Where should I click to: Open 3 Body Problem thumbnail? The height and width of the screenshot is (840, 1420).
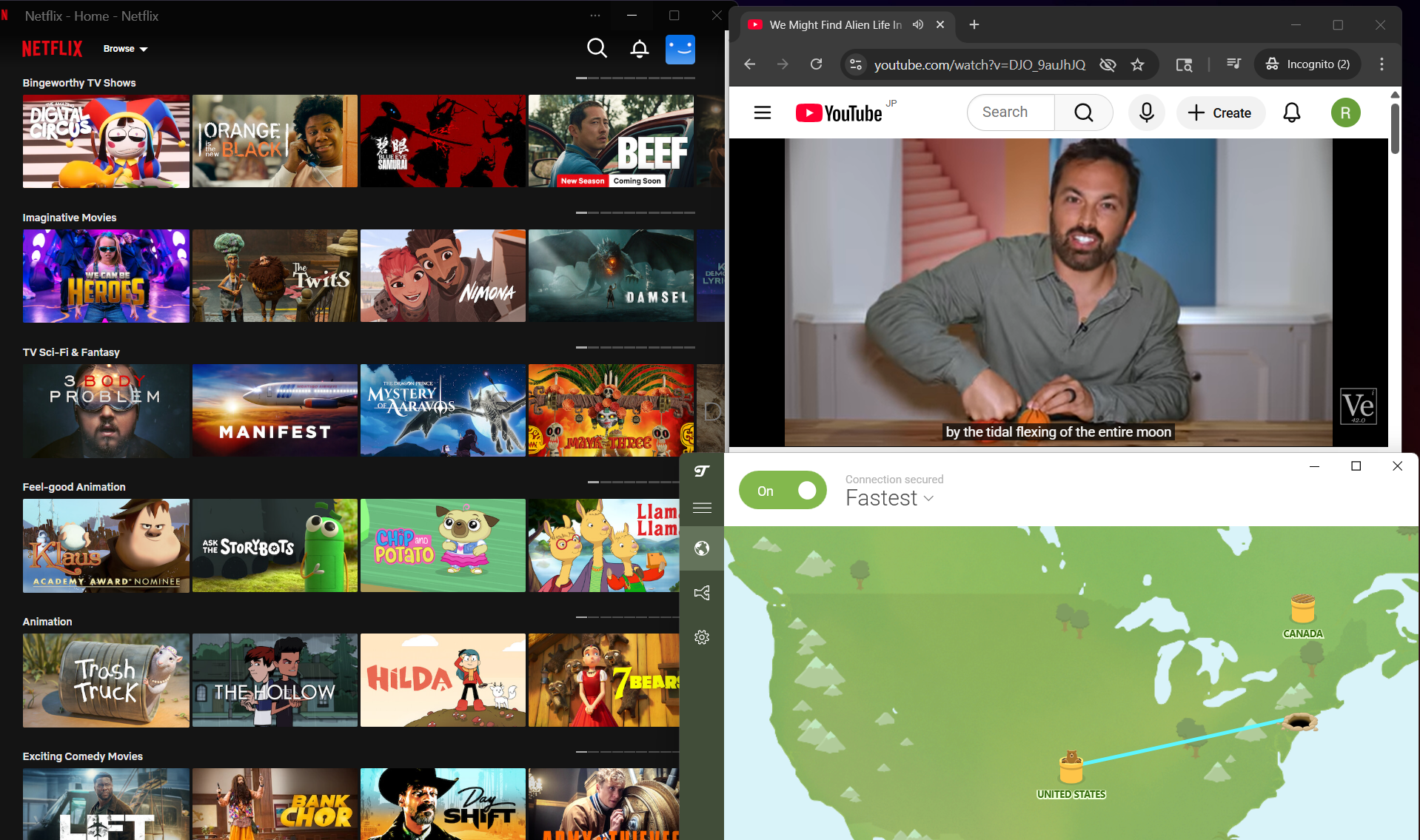tap(106, 410)
